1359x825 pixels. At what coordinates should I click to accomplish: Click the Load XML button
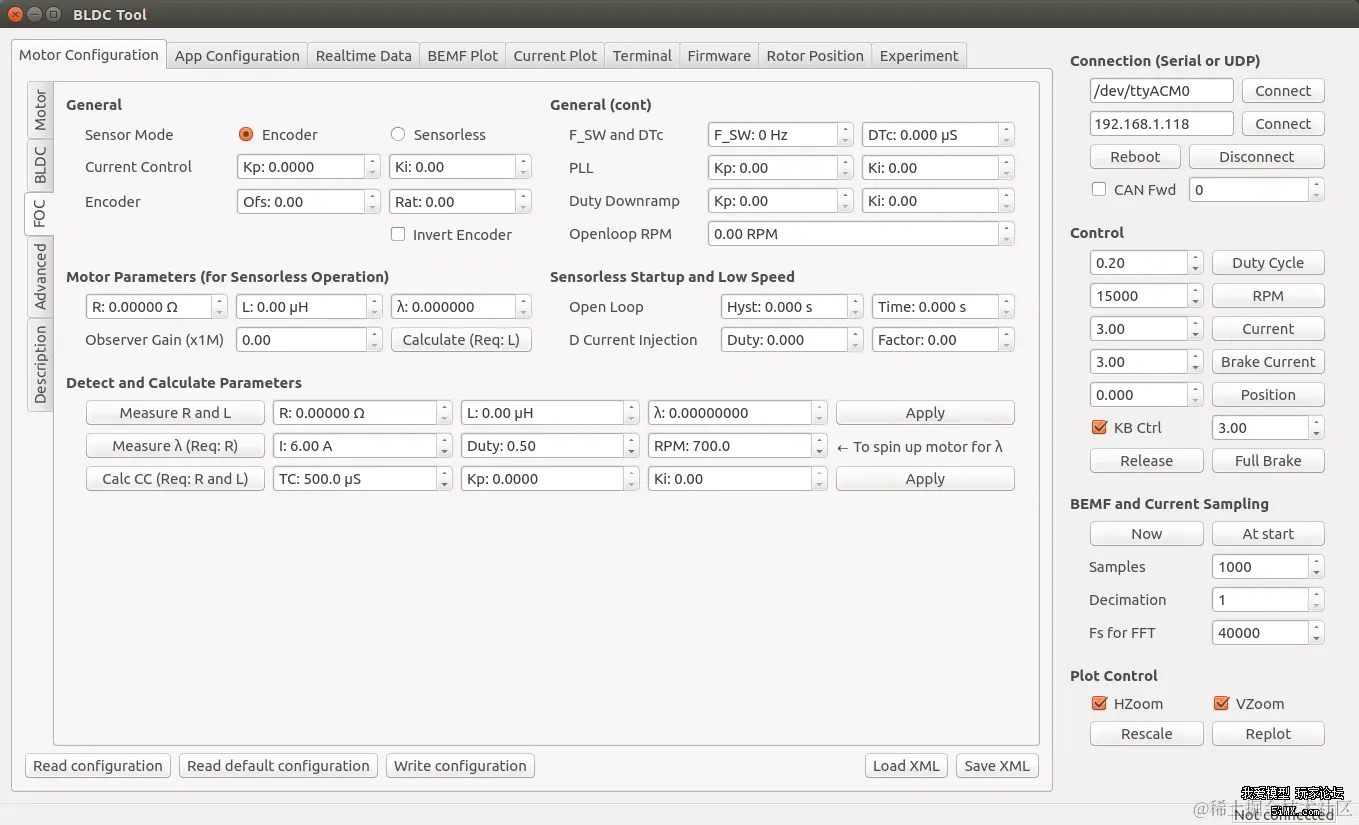click(906, 766)
